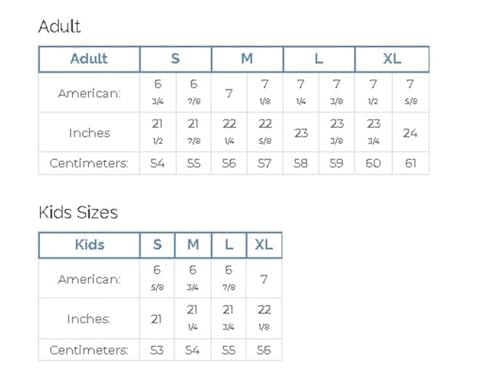
Task: Select the XL column header in Adult table
Action: (392, 59)
